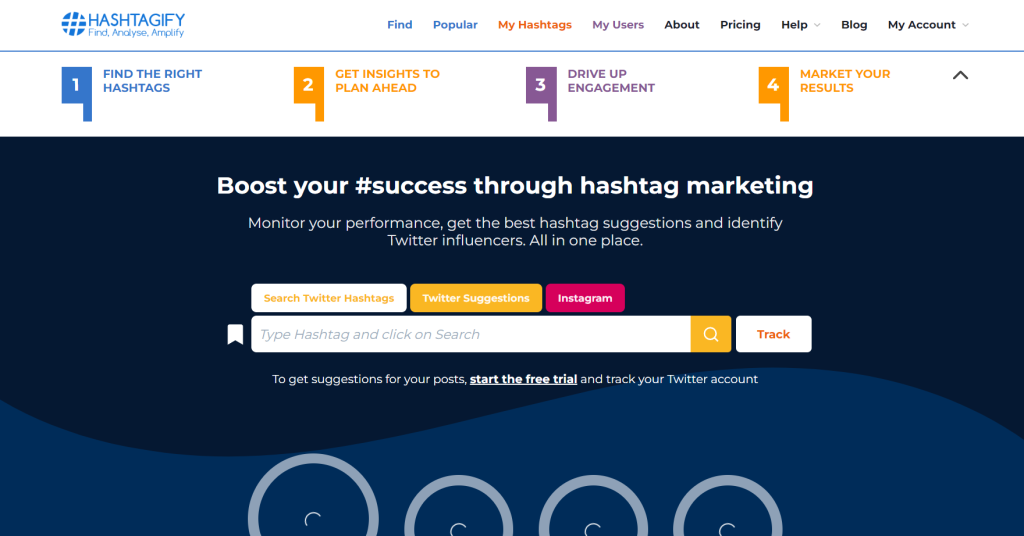Go to Popular hashtags
The image size is (1024, 536).
[455, 25]
